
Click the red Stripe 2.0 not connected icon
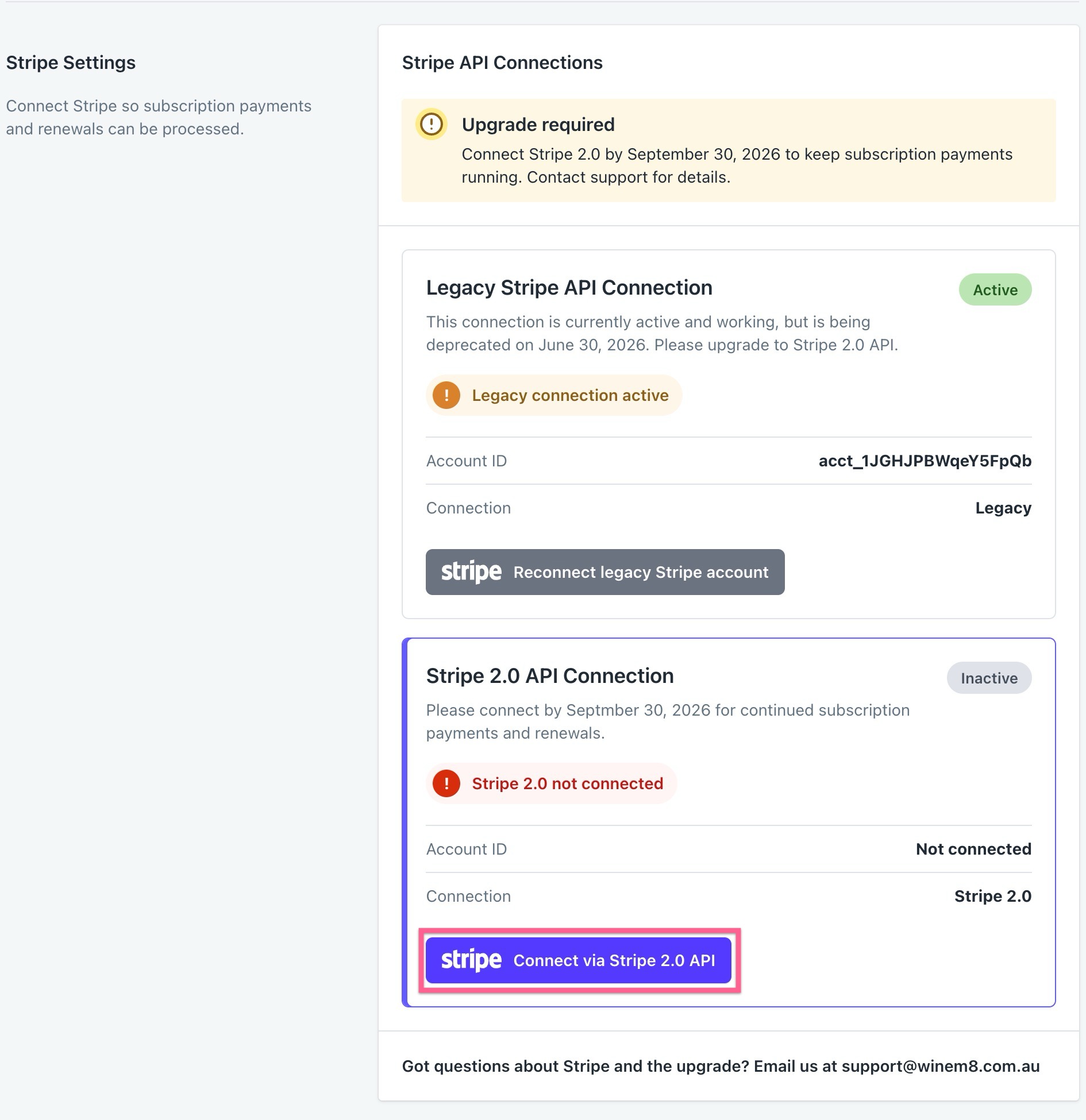click(446, 783)
